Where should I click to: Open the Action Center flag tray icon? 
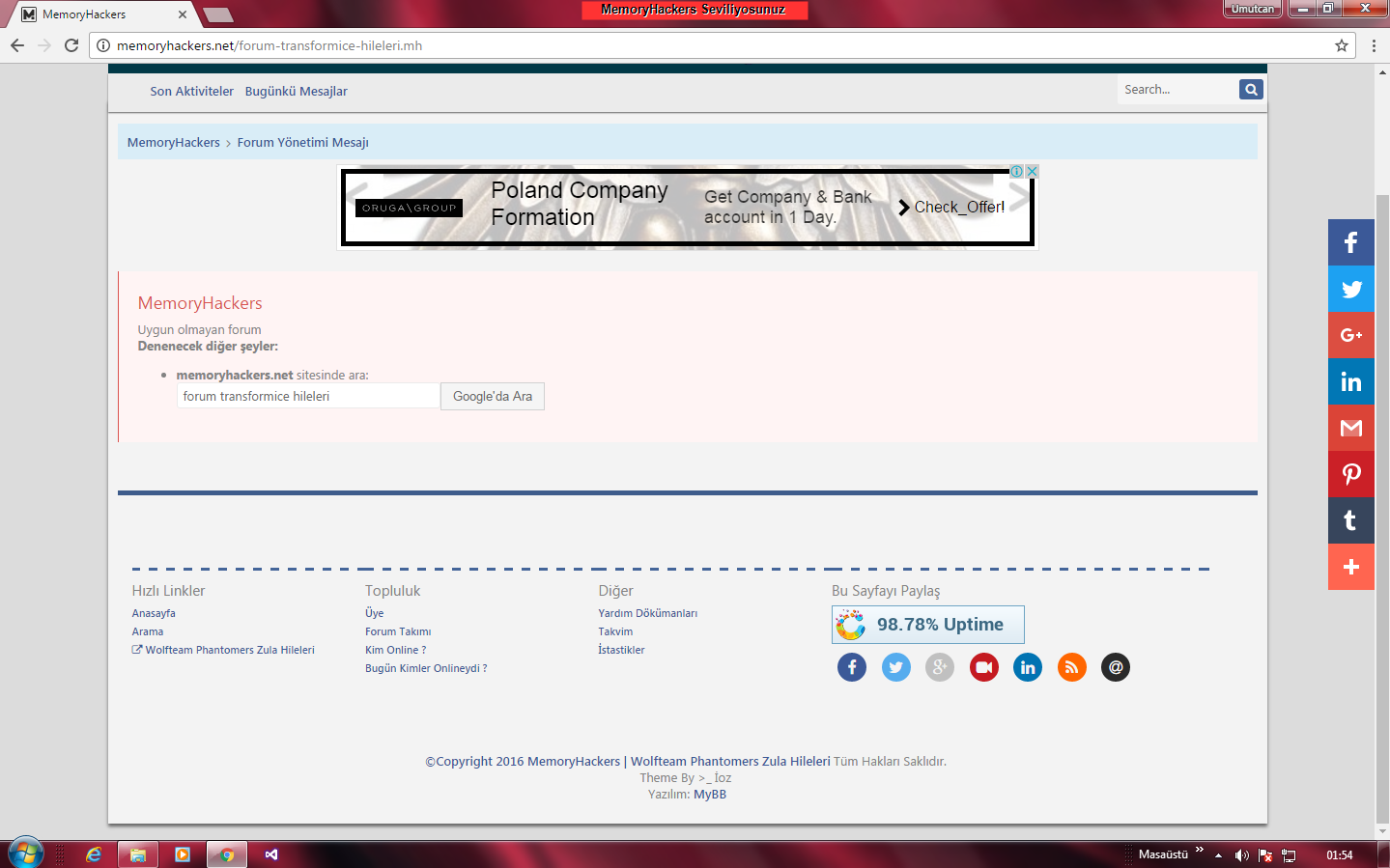coord(1265,855)
